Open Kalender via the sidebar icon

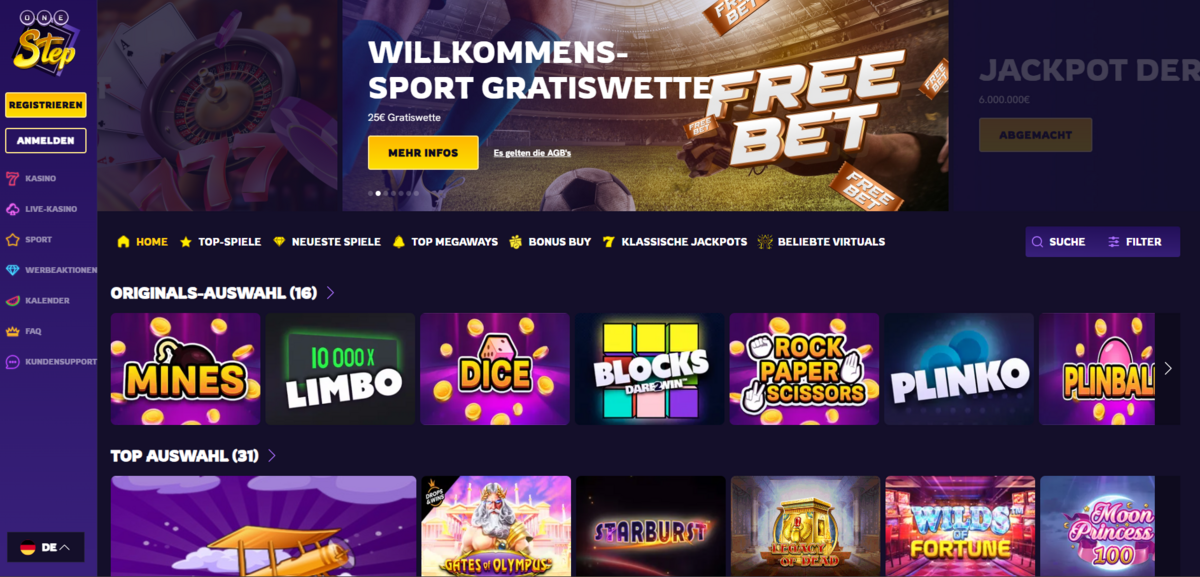(x=12, y=300)
